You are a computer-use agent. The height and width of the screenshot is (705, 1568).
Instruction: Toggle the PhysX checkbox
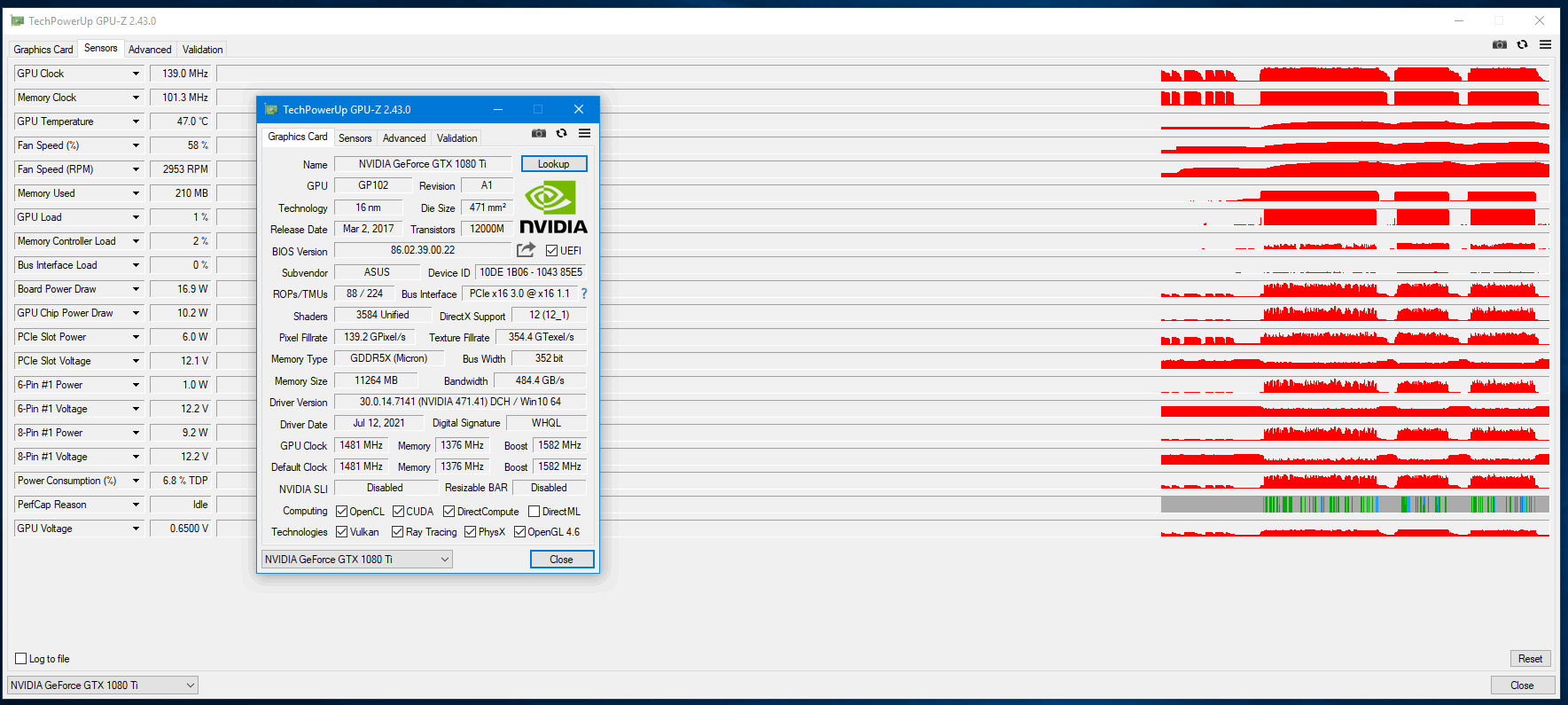pos(471,532)
